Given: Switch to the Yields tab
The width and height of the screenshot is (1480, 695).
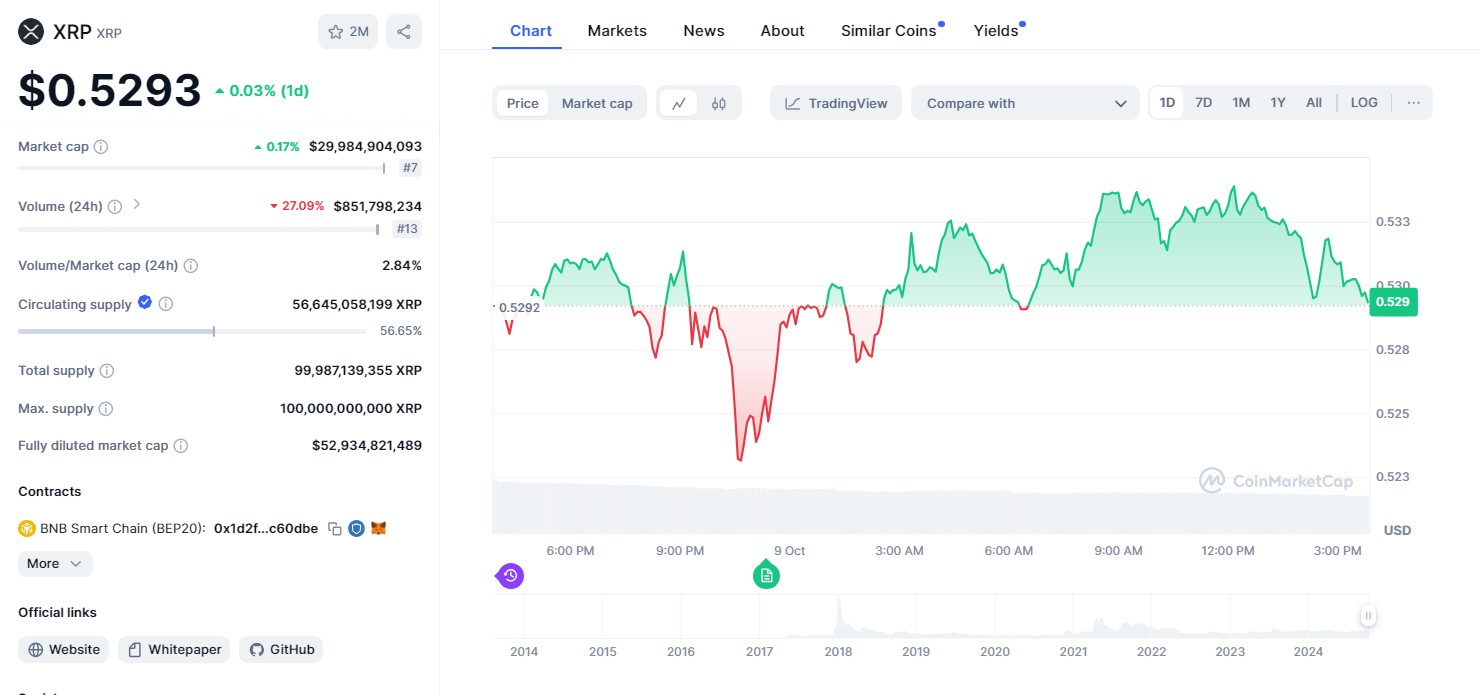Looking at the screenshot, I should pos(996,31).
